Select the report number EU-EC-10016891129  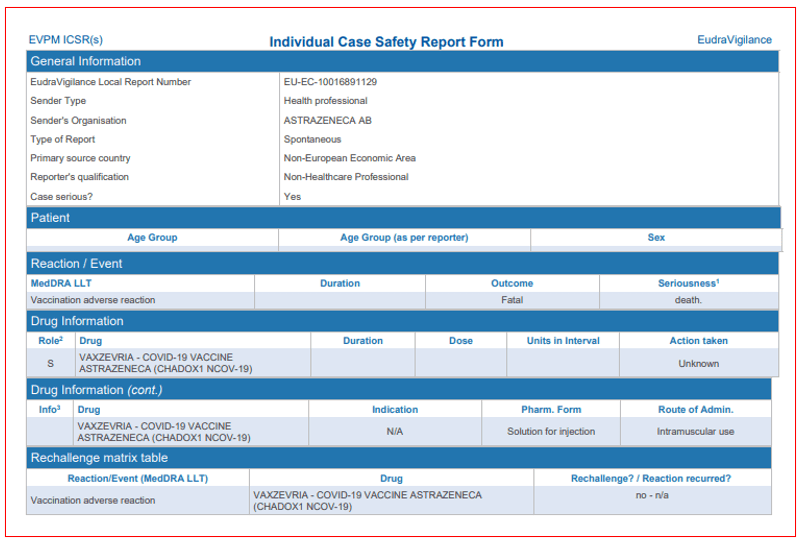click(x=330, y=82)
